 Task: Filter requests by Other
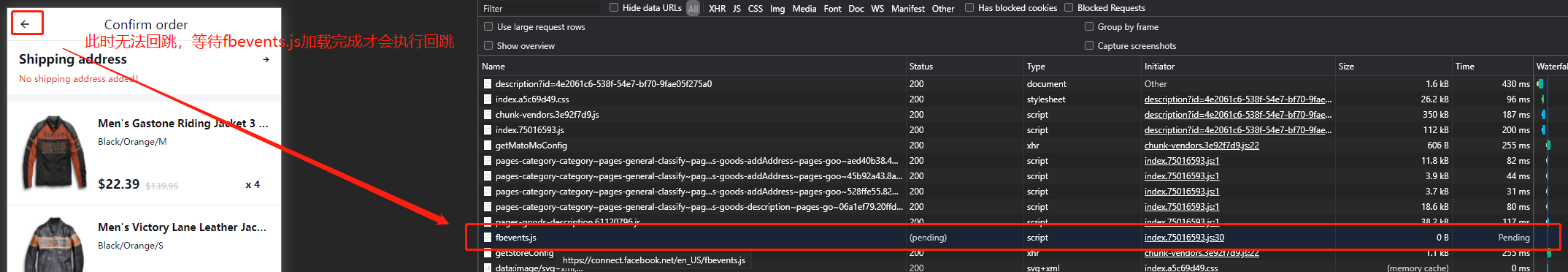pyautogui.click(x=943, y=9)
